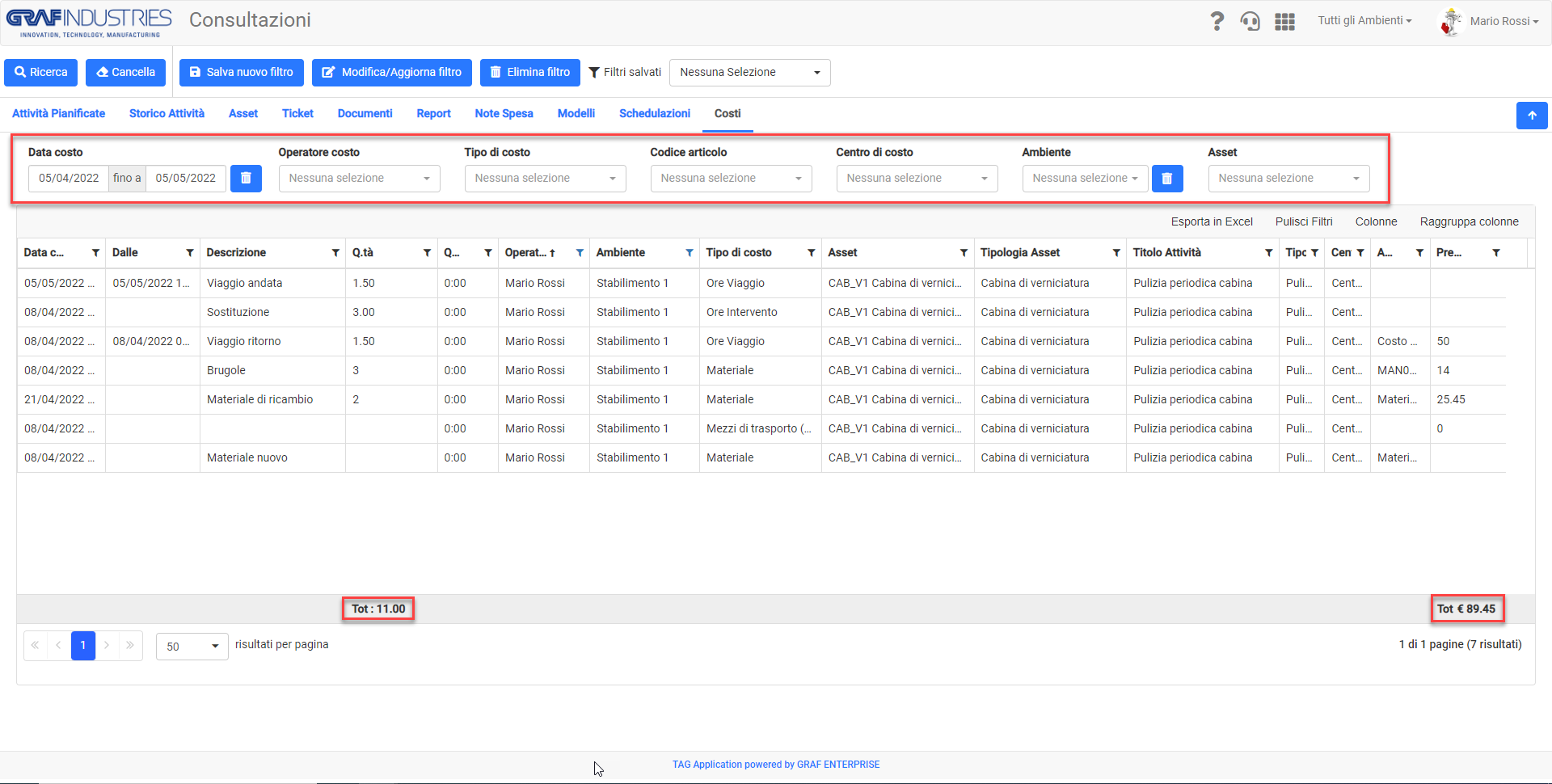Click the support headset icon
1552x784 pixels.
tap(1250, 21)
